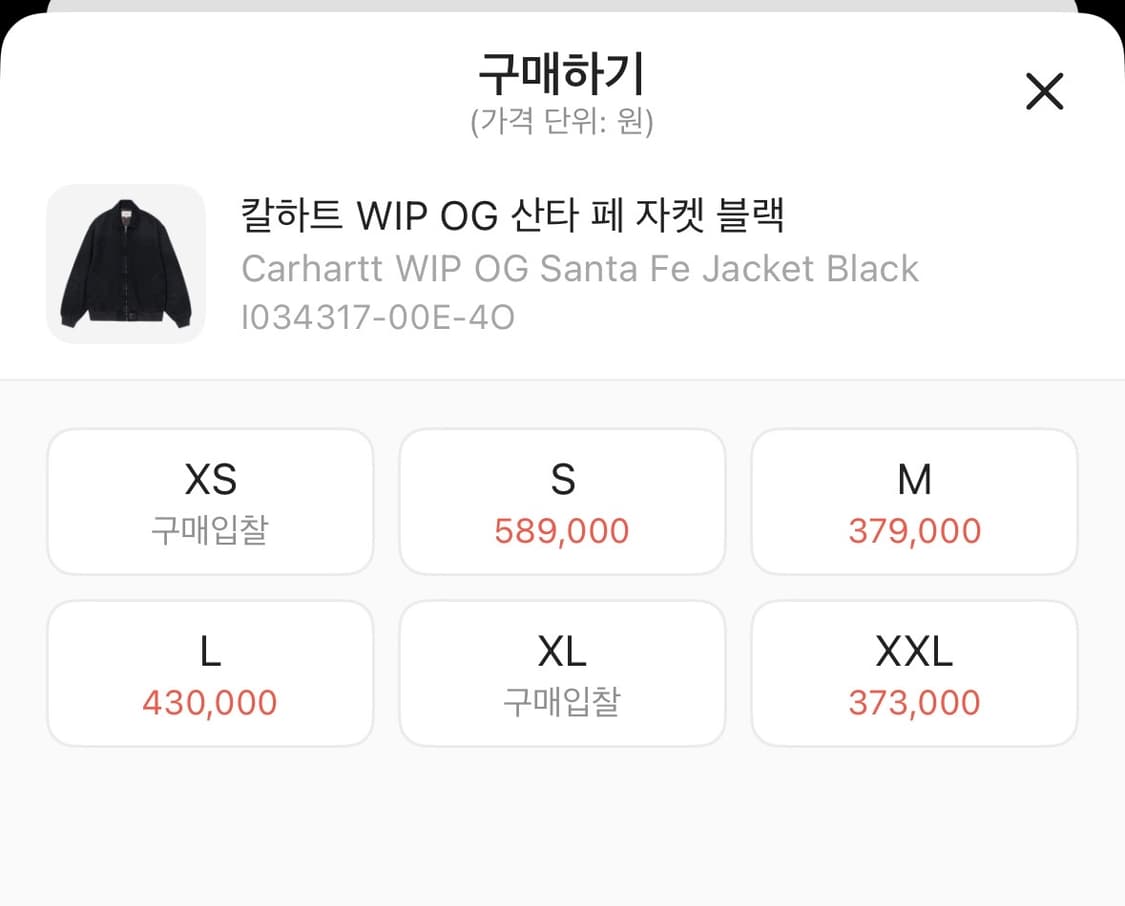This screenshot has width=1125, height=906.
Task: Choose size M priced 379,000
Action: pos(914,501)
